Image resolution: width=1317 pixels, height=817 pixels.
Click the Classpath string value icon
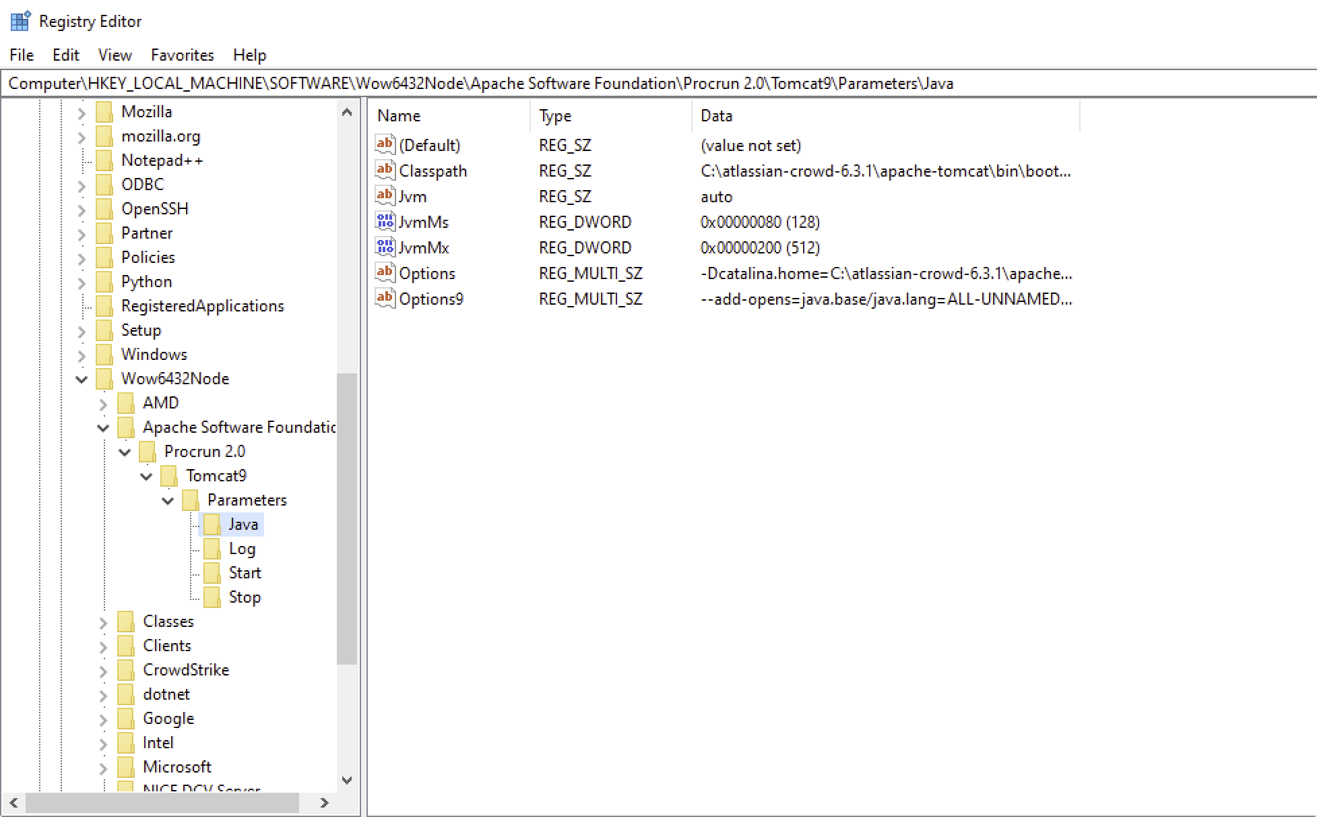tap(385, 171)
